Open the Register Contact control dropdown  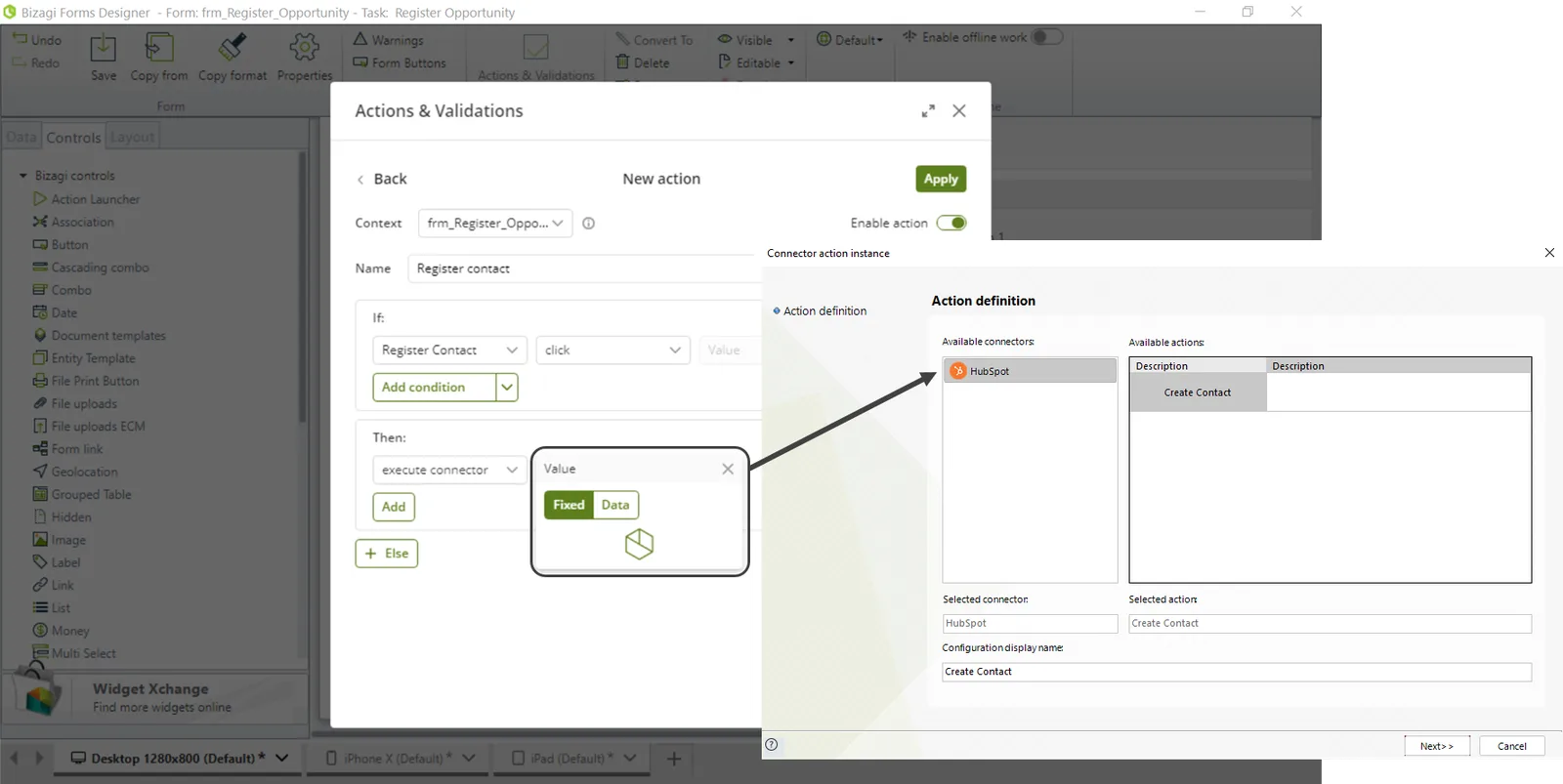coord(449,351)
